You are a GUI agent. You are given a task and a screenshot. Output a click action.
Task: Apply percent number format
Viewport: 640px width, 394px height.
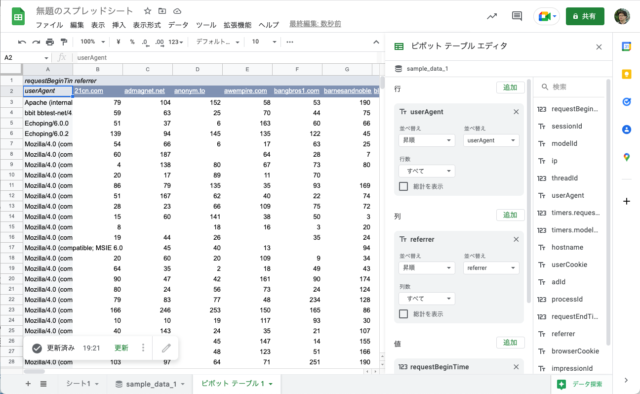[132, 42]
